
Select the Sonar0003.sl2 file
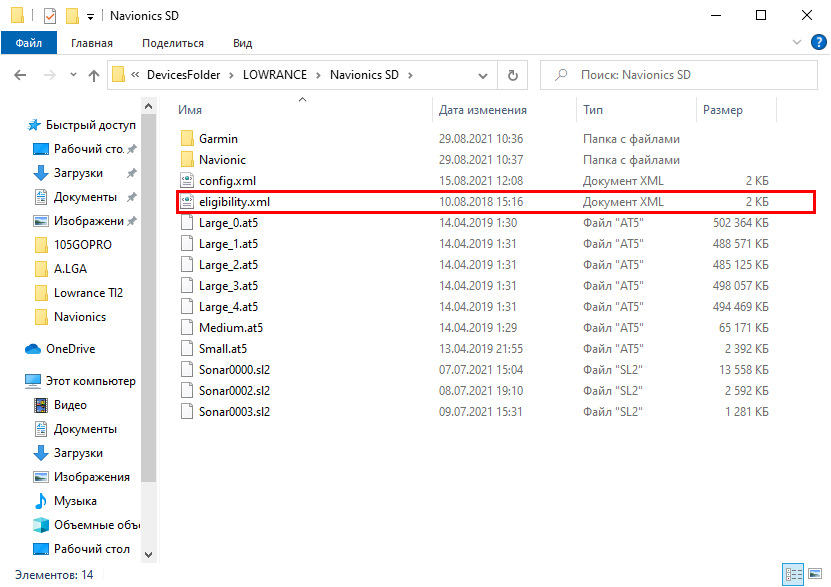pos(234,412)
